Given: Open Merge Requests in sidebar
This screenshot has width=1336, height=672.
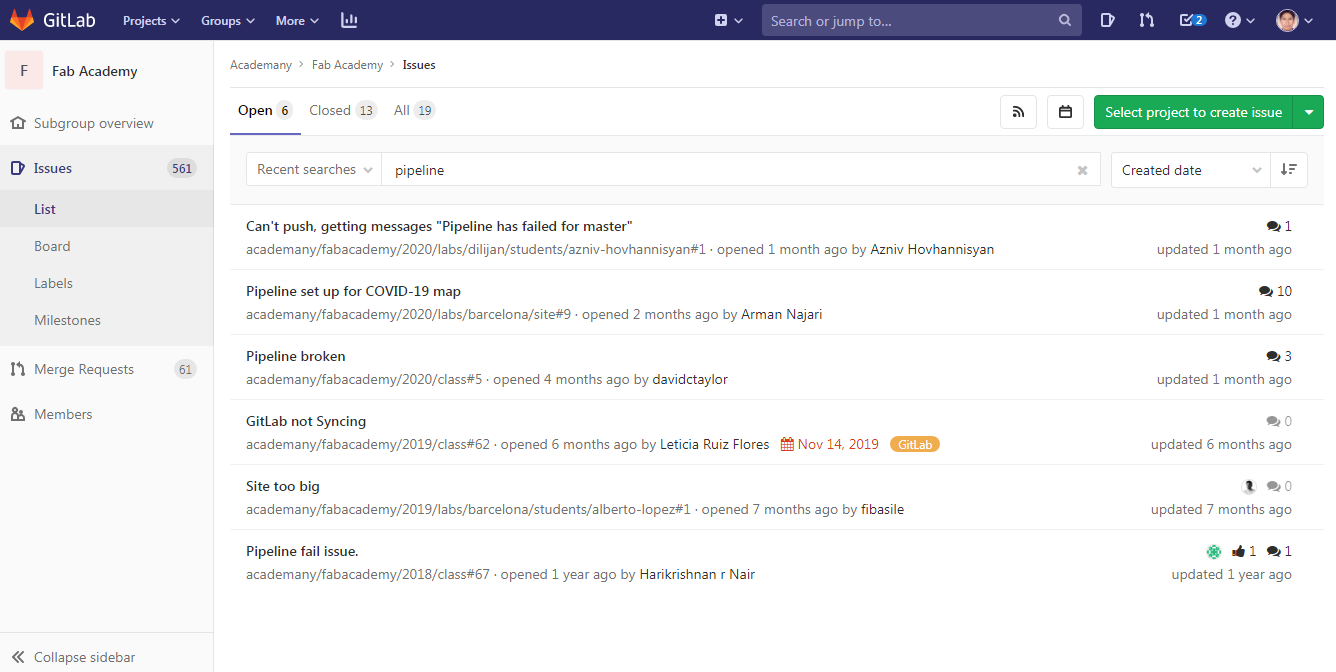Looking at the screenshot, I should click(x=84, y=369).
